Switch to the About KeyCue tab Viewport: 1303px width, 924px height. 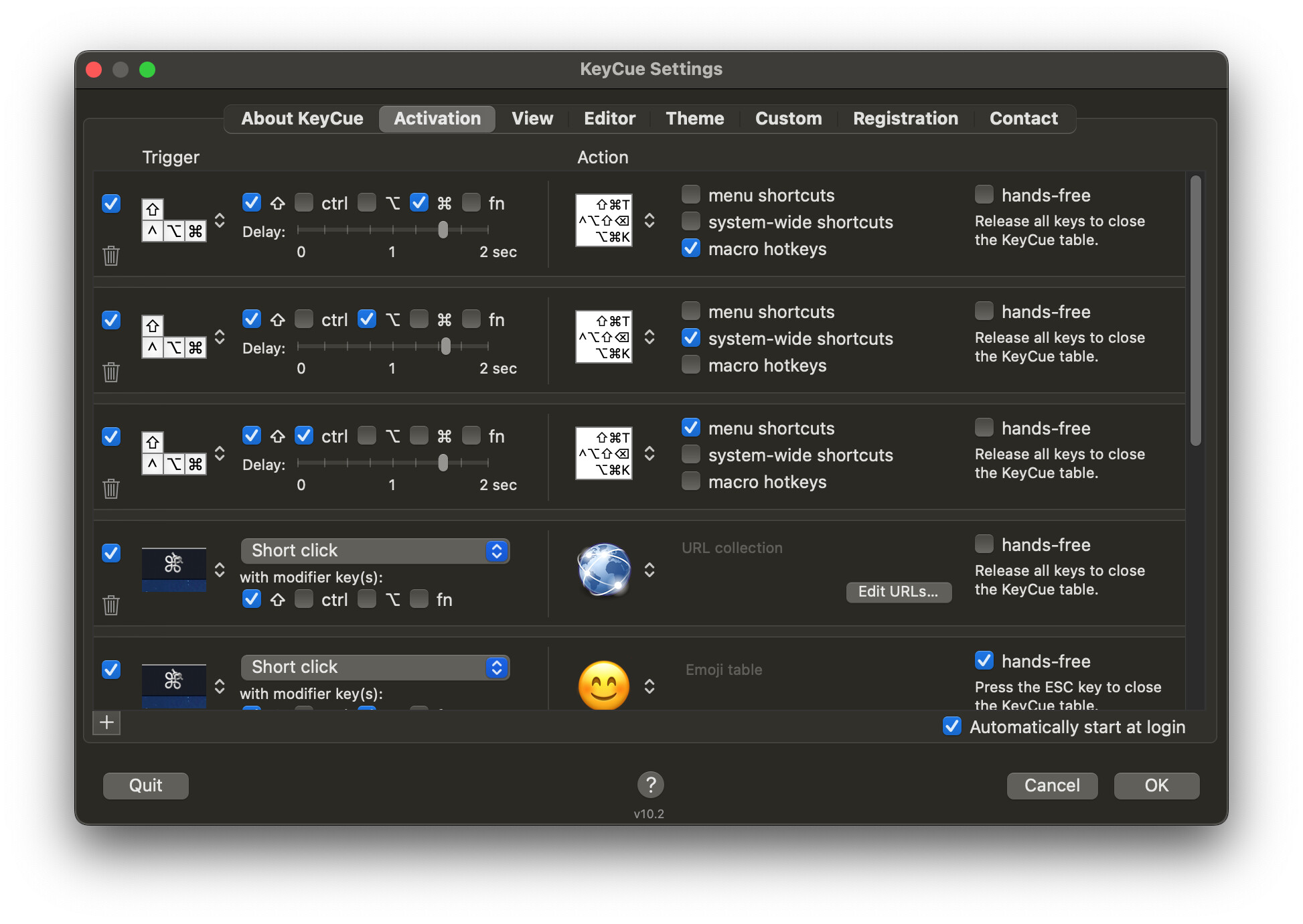click(302, 119)
